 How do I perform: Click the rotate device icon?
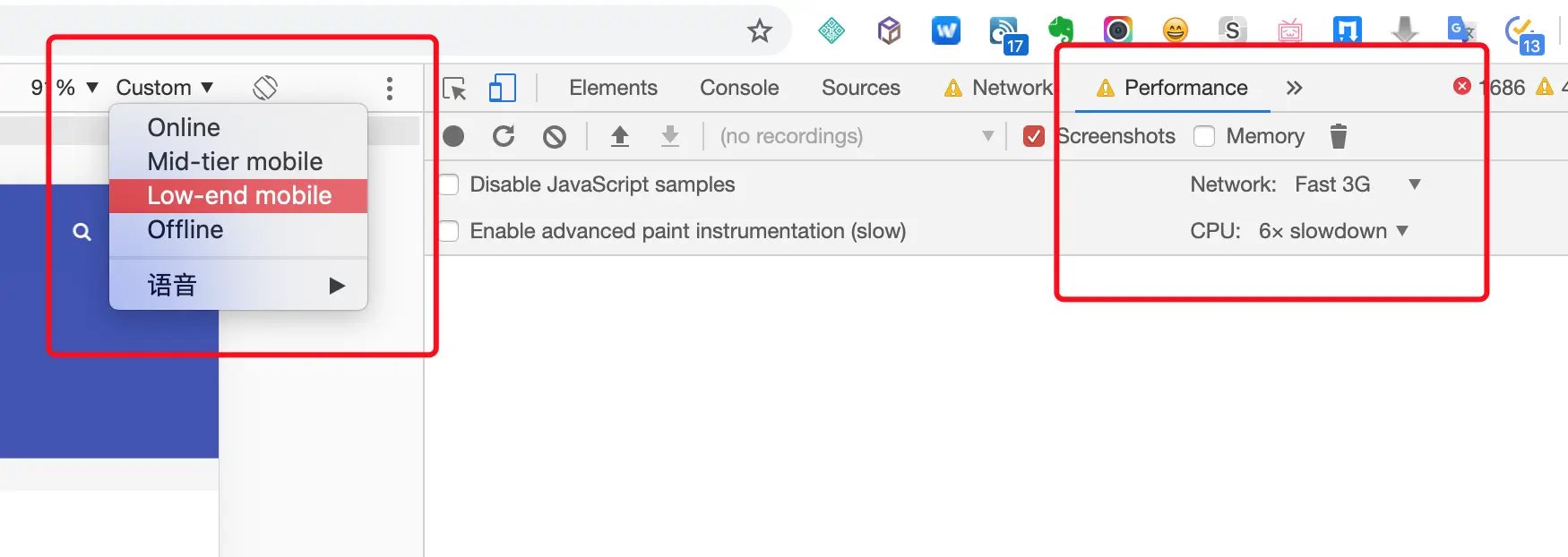click(265, 88)
